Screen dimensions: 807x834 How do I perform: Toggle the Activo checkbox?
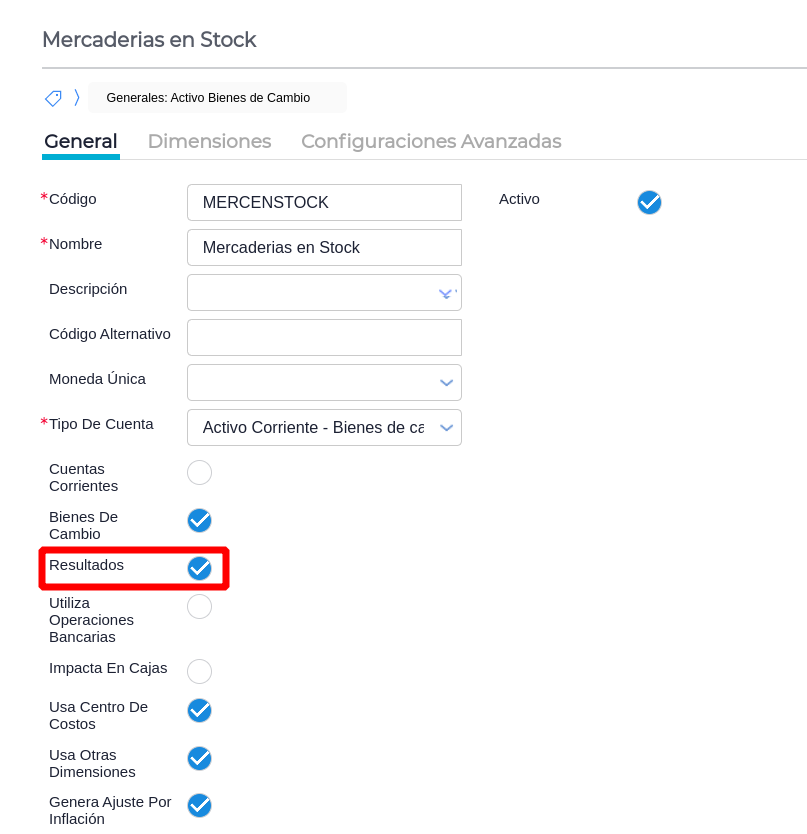pyautogui.click(x=649, y=202)
